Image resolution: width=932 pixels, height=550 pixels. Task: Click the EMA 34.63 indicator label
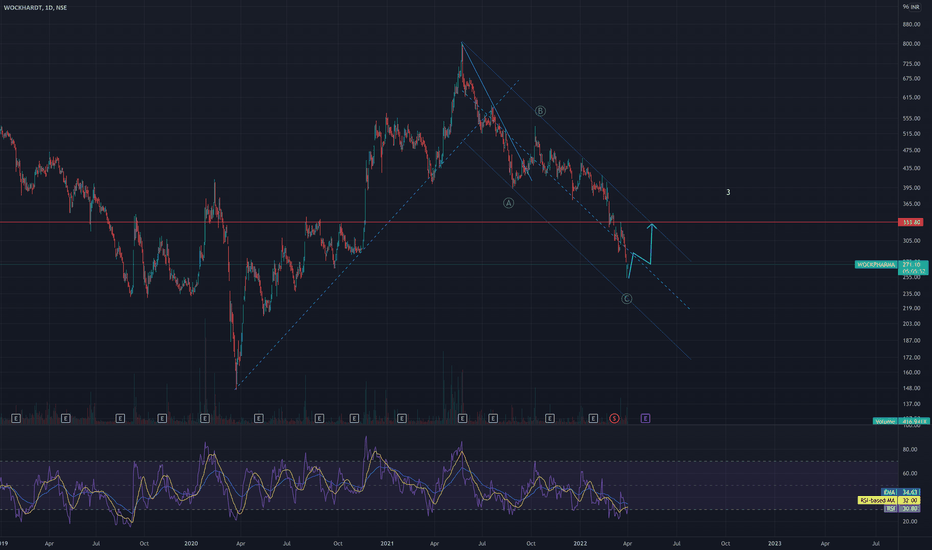click(900, 492)
